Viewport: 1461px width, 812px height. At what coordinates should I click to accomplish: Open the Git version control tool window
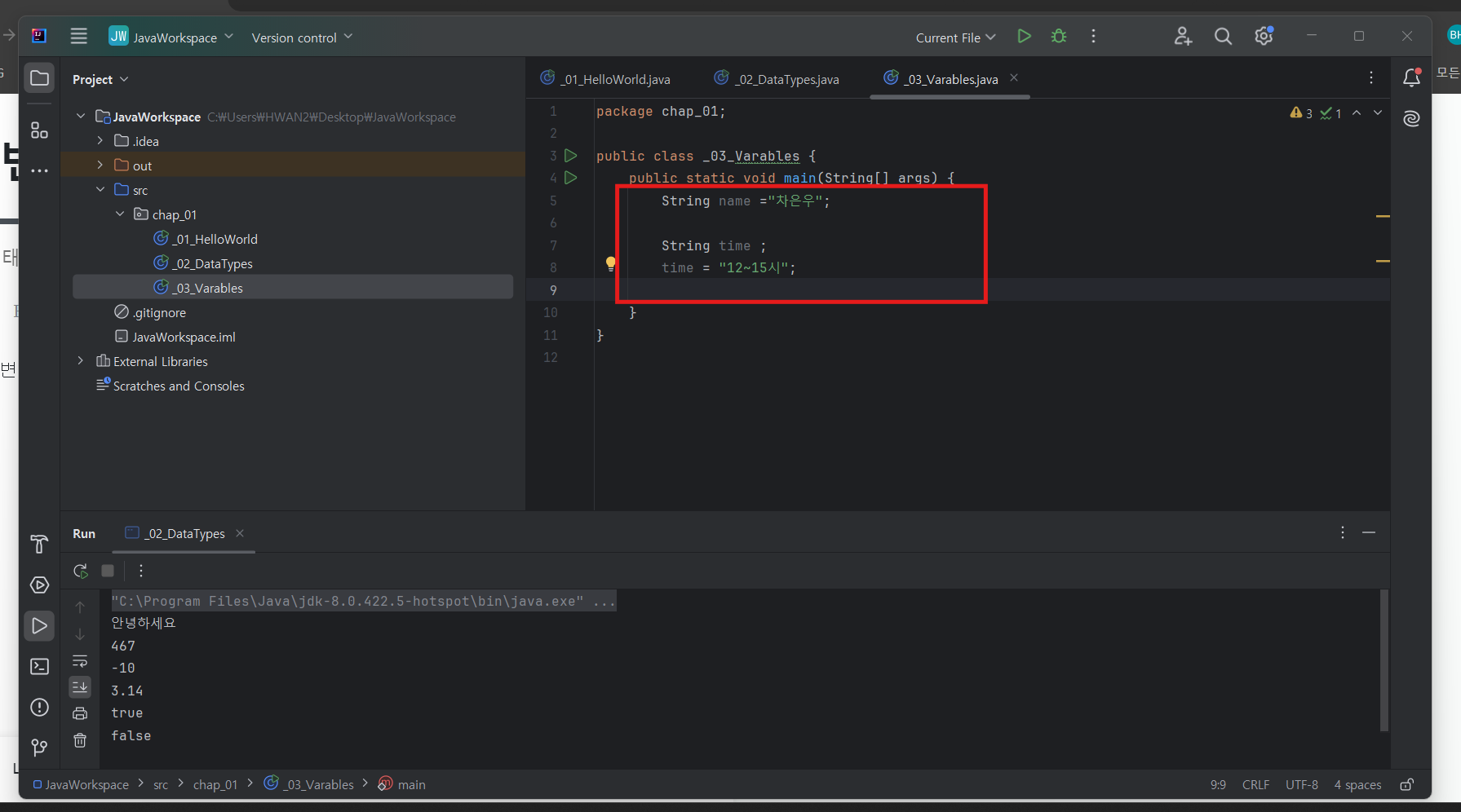point(39,748)
